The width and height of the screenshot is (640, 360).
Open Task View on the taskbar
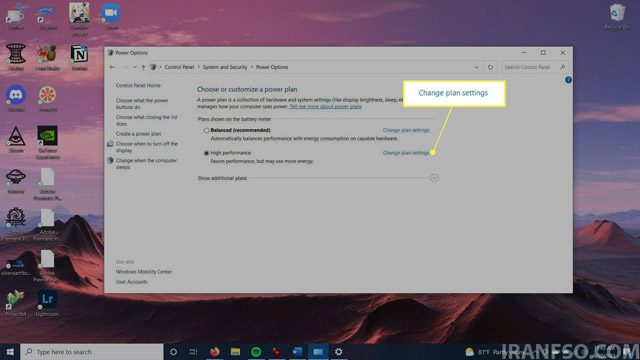pyautogui.click(x=193, y=351)
